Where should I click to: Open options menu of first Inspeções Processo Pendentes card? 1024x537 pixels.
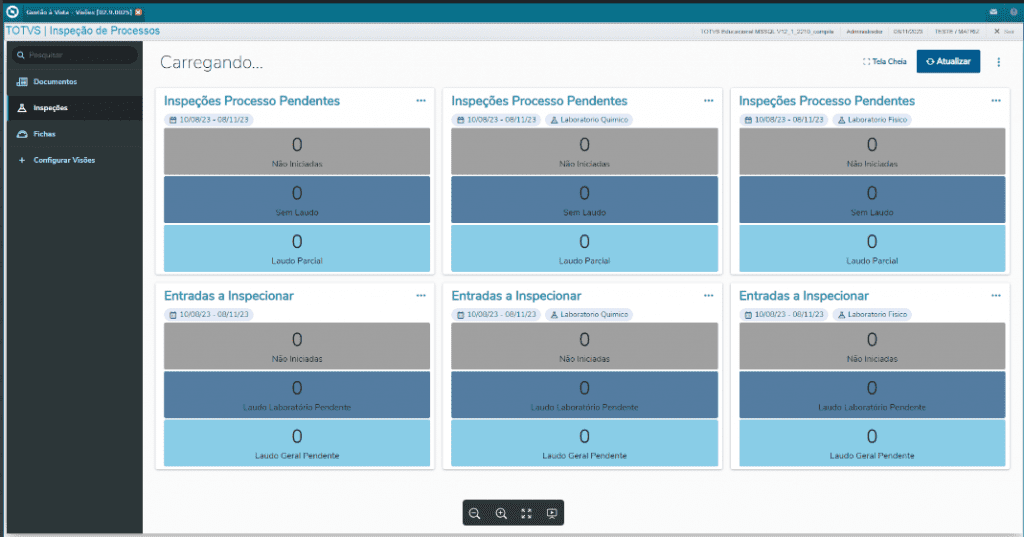(421, 101)
